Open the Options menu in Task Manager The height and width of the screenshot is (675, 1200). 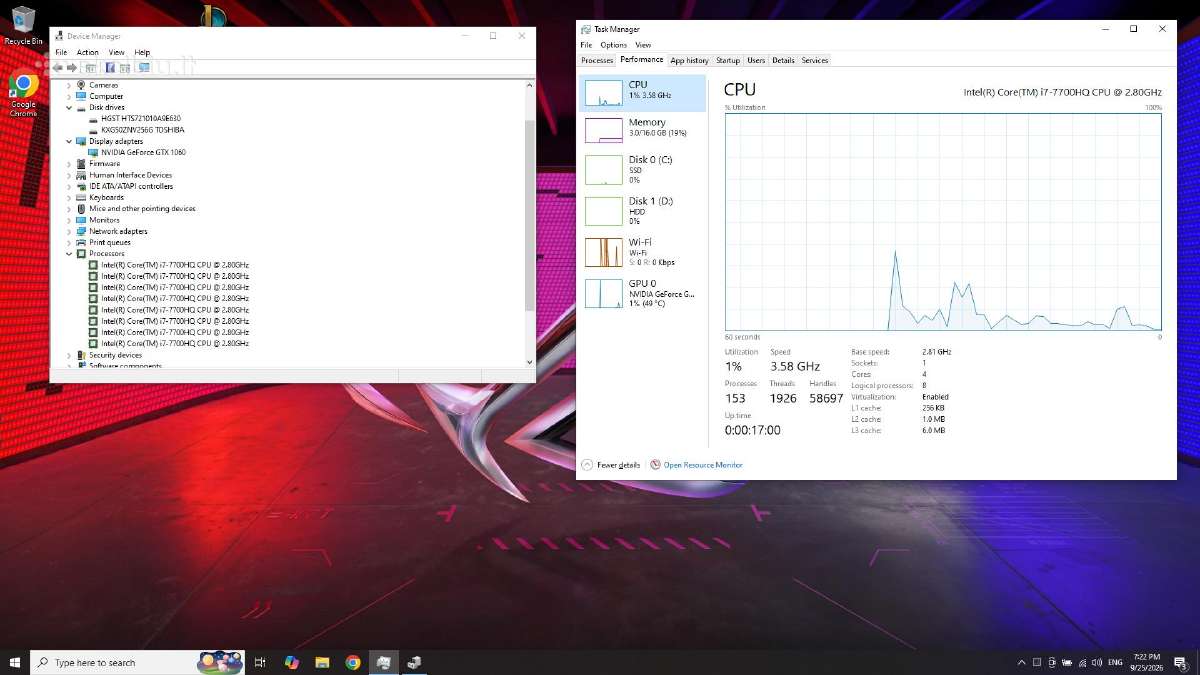pos(614,45)
